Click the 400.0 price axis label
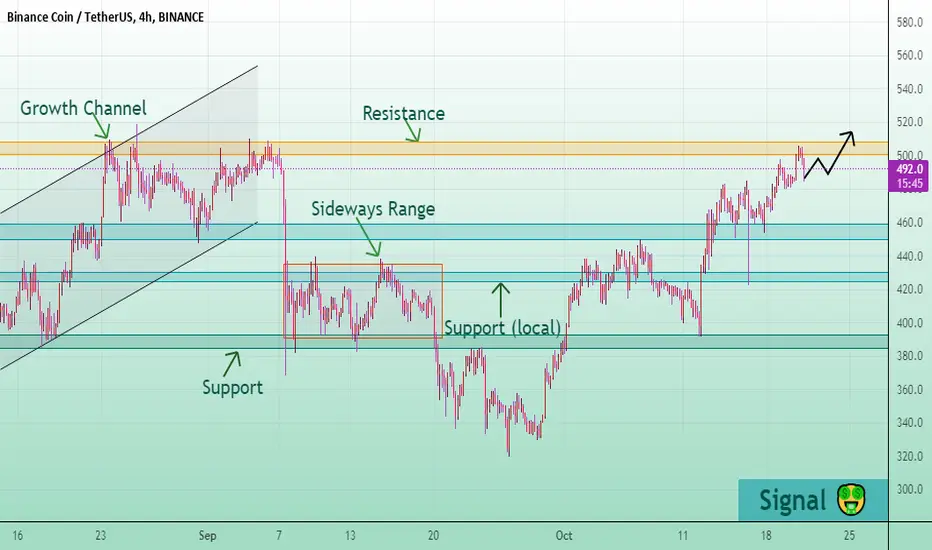The image size is (932, 550). pos(909,323)
